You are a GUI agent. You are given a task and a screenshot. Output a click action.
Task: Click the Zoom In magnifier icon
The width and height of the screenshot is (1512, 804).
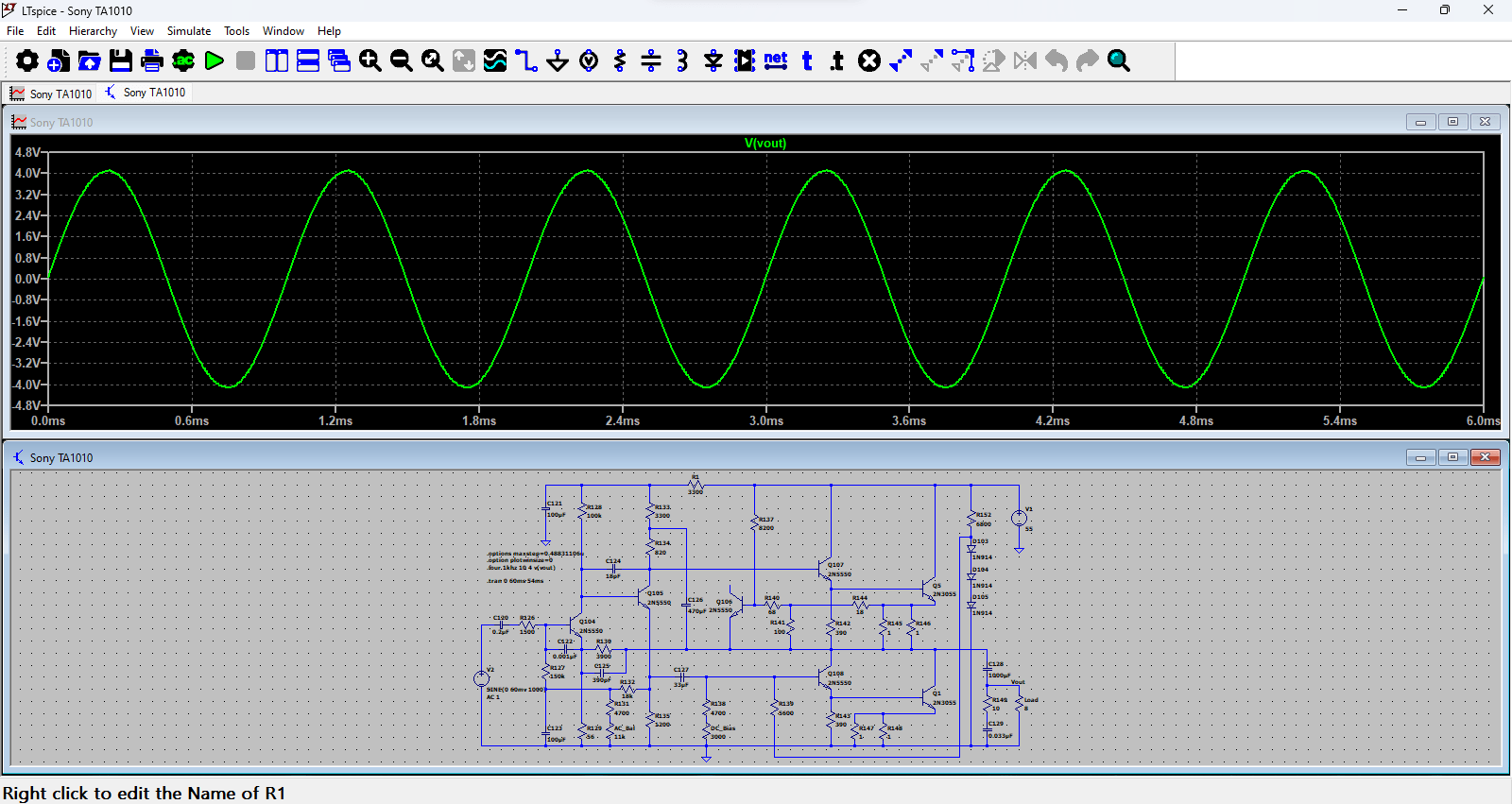coord(370,61)
